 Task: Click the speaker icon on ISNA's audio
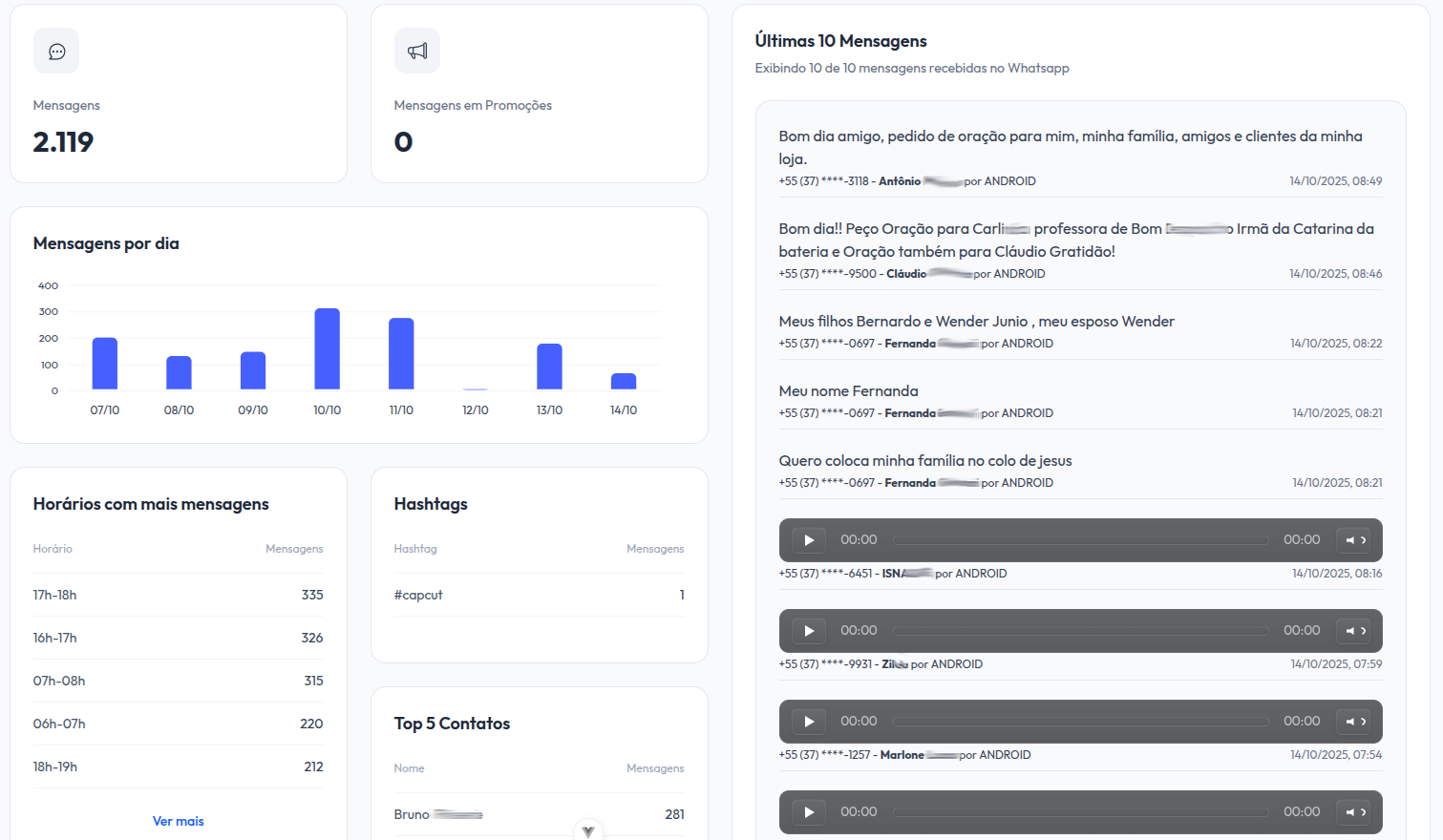tap(1351, 540)
